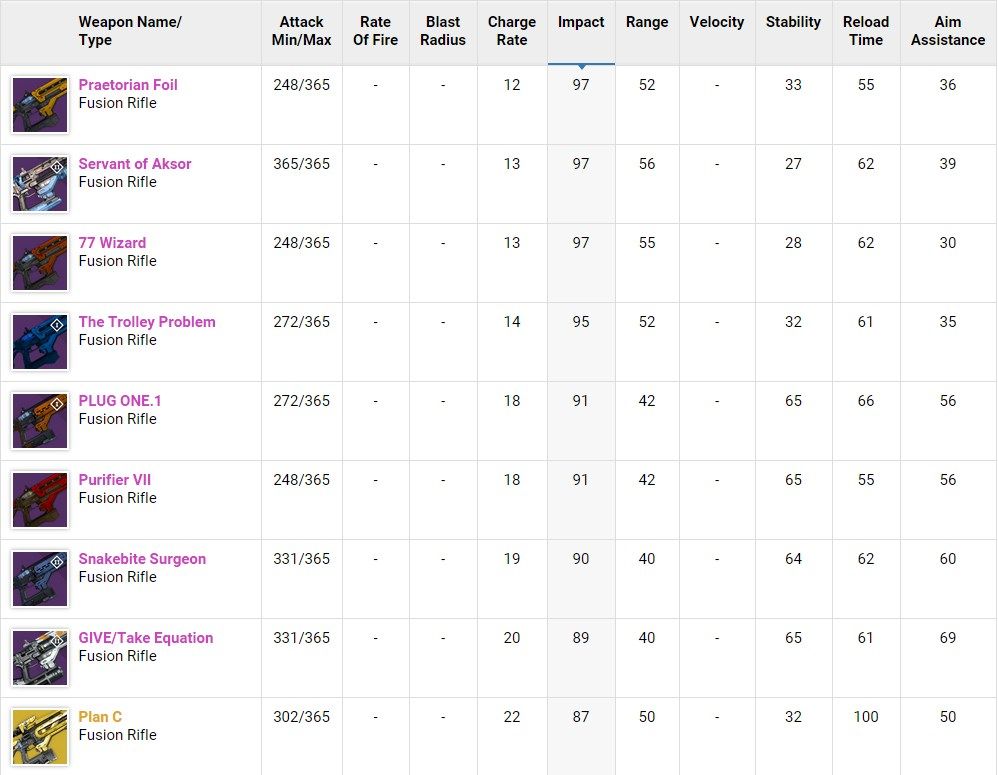Screen dimensions: 998x775
Task: Sort by Reload Time column header
Action: [866, 31]
